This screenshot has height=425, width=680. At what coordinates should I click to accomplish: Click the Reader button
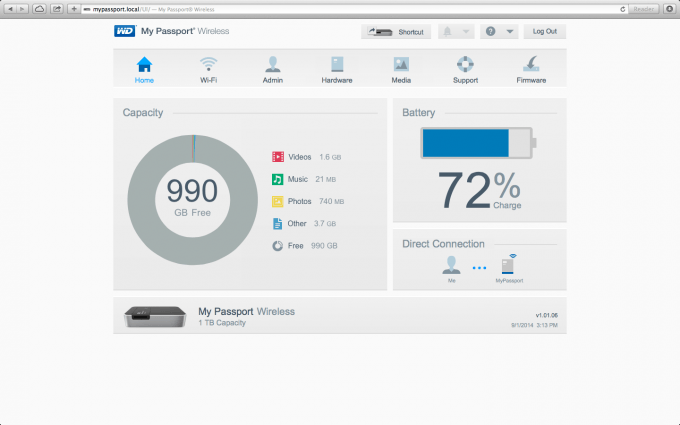pos(644,9)
